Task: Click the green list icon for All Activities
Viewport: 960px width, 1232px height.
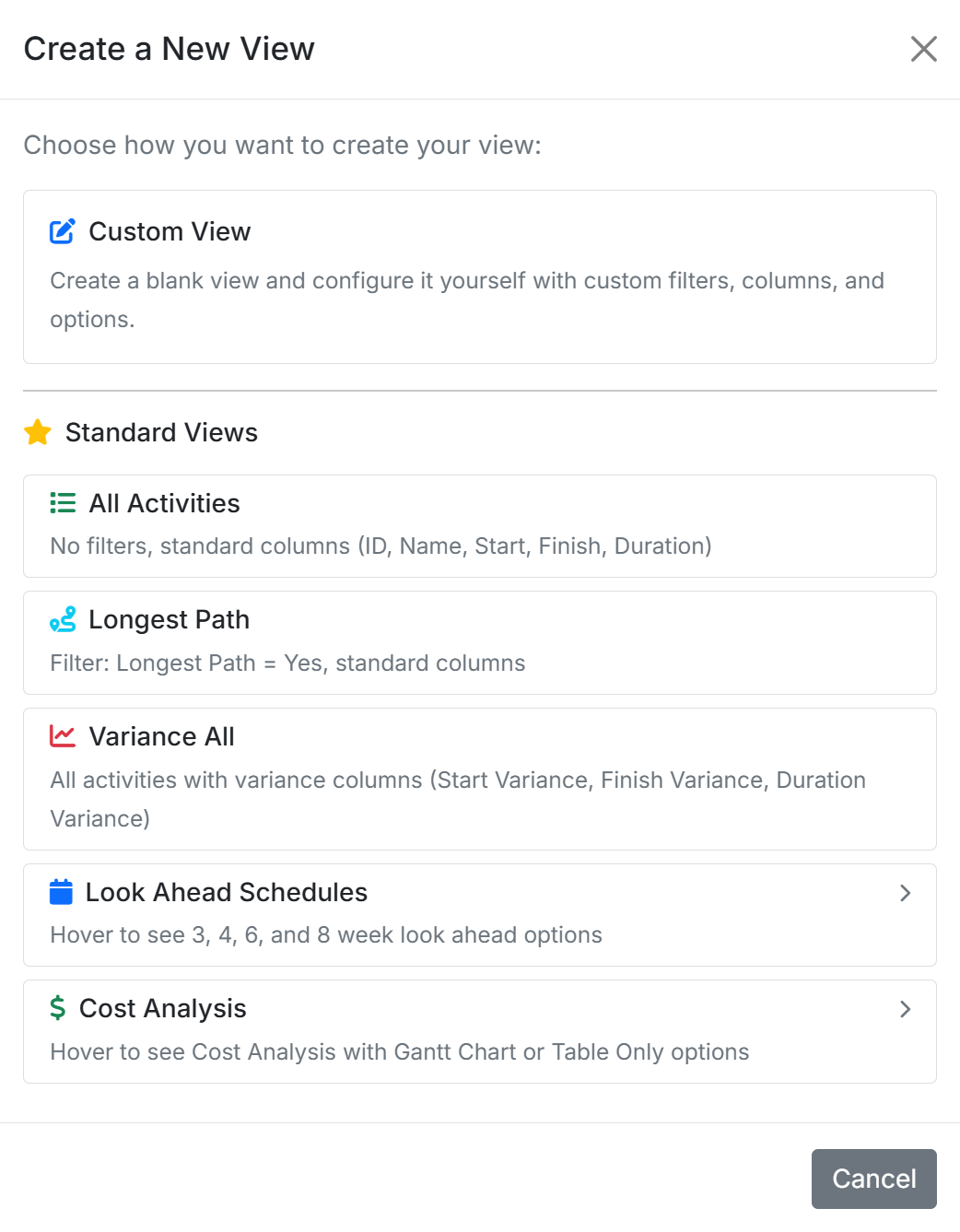Action: tap(62, 503)
